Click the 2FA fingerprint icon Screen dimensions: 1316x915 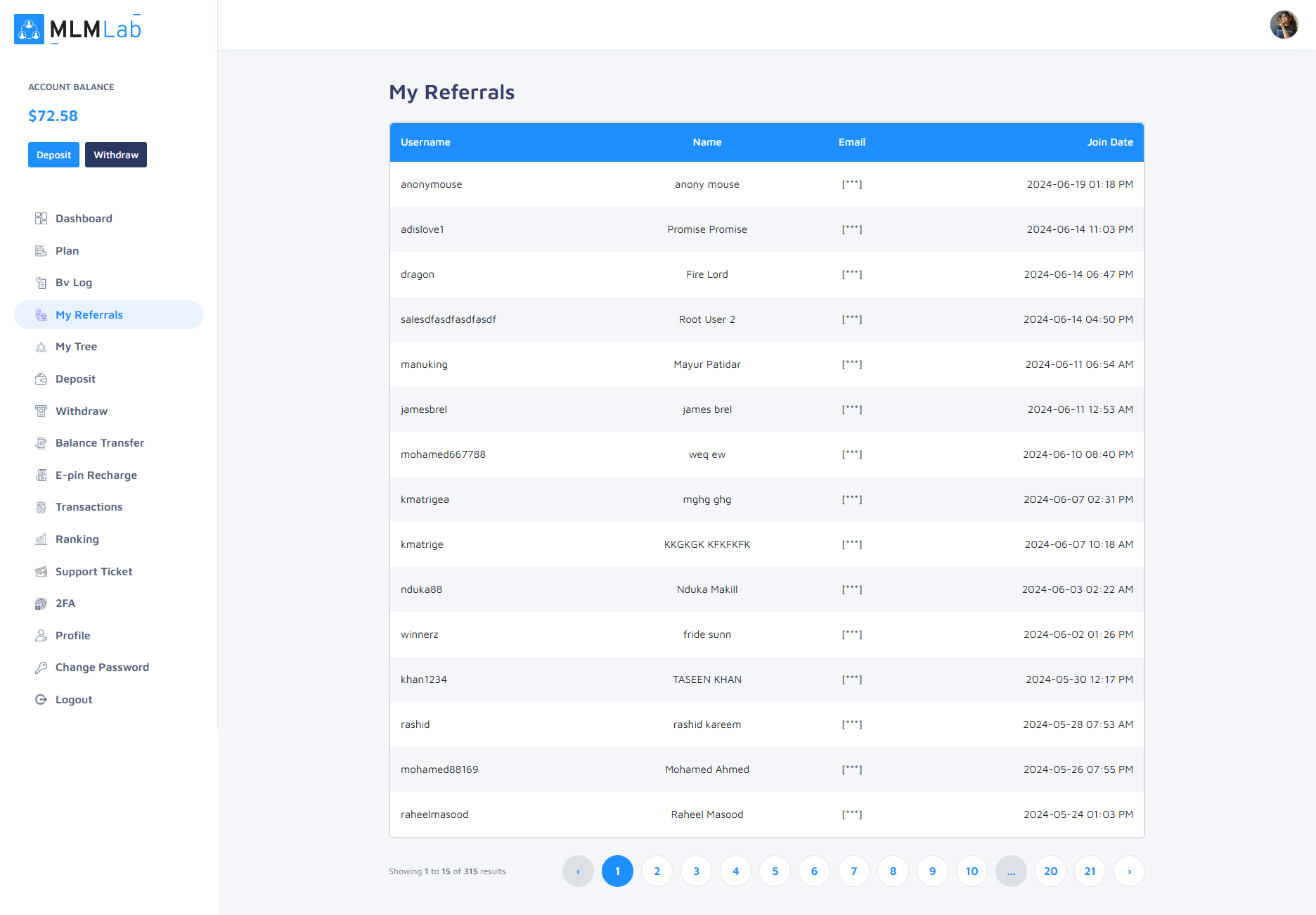[x=41, y=603]
